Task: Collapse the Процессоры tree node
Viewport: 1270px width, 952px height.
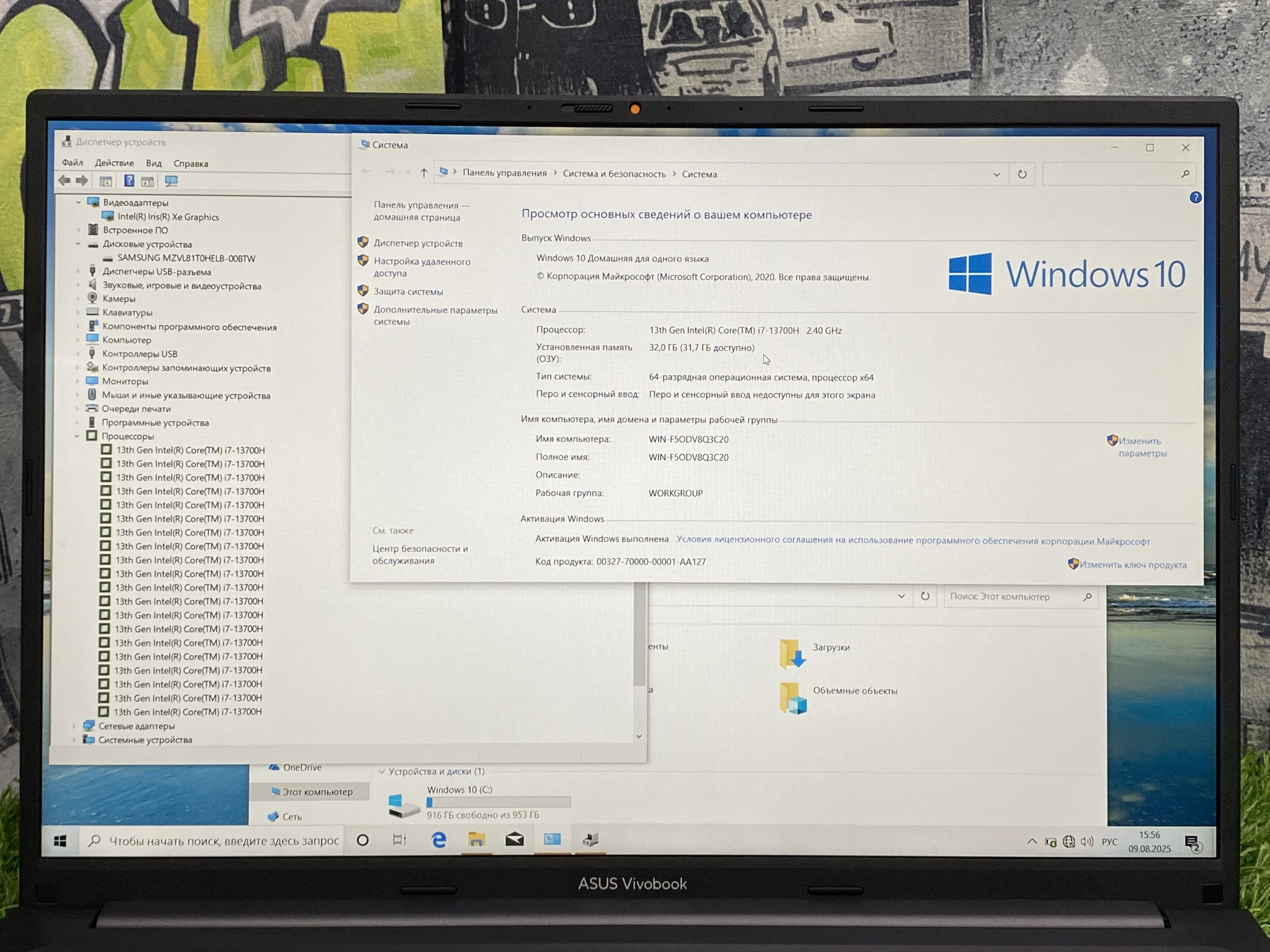Action: [x=77, y=436]
